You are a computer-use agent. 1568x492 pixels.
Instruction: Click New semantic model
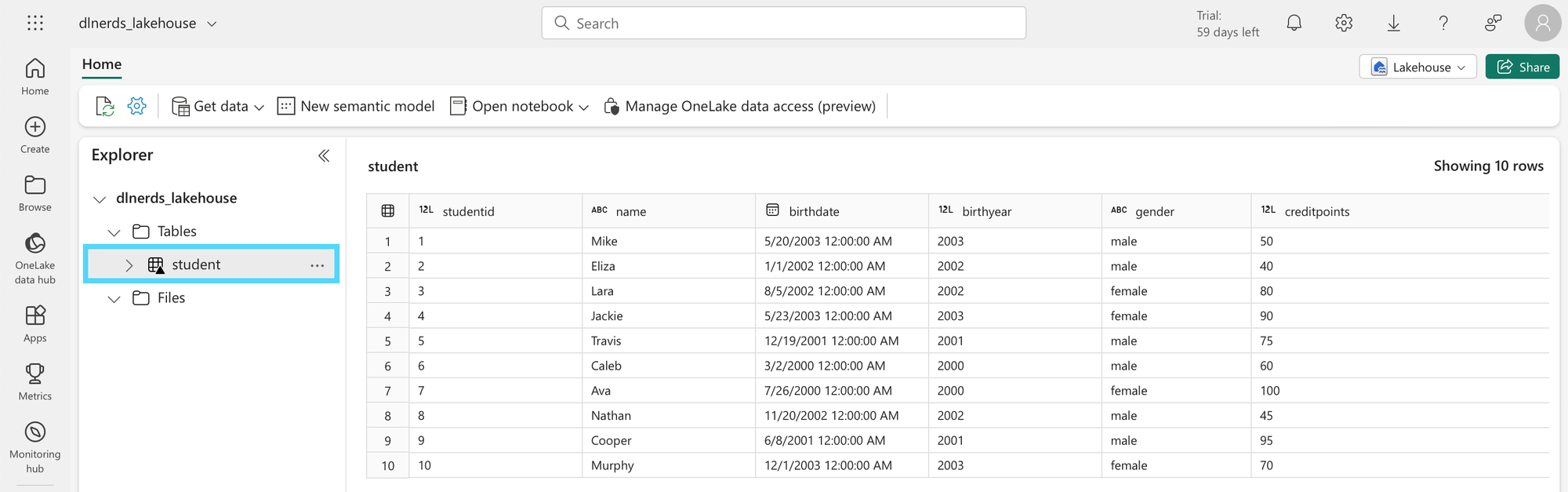[x=356, y=106]
